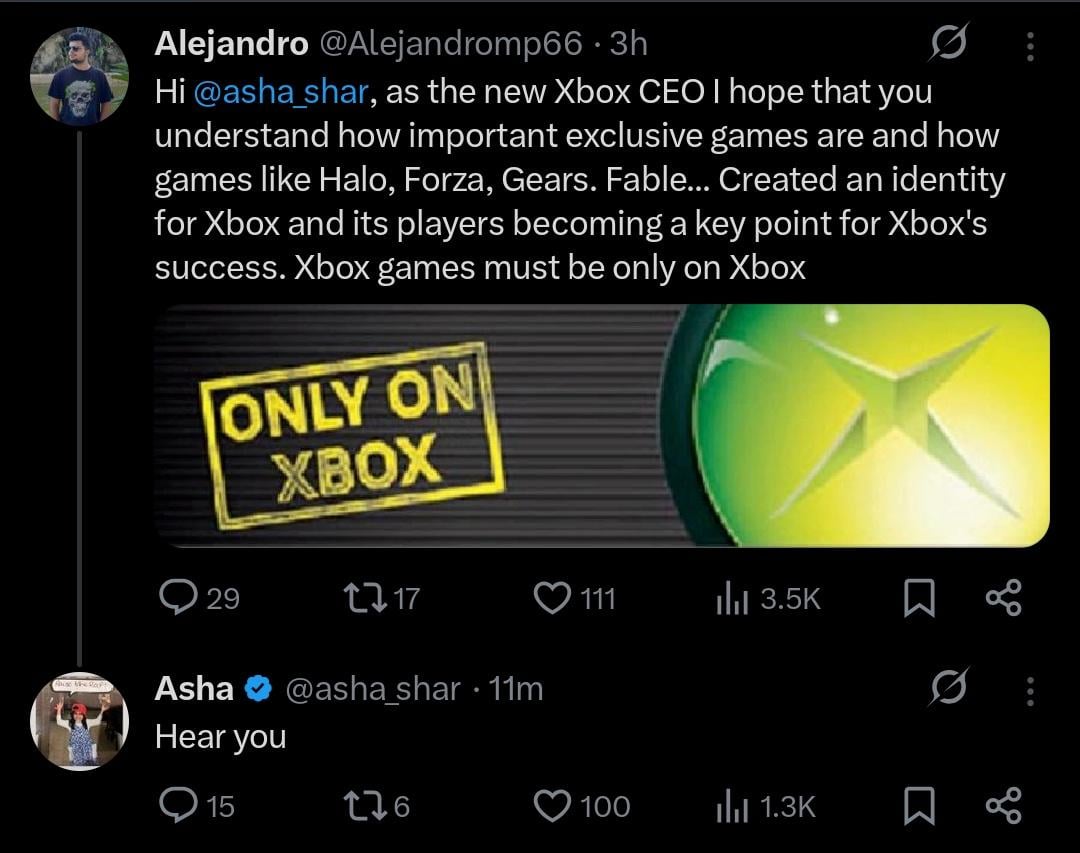Bookmark Alejandro's tweet
Viewport: 1080px width, 853px height.
point(917,598)
